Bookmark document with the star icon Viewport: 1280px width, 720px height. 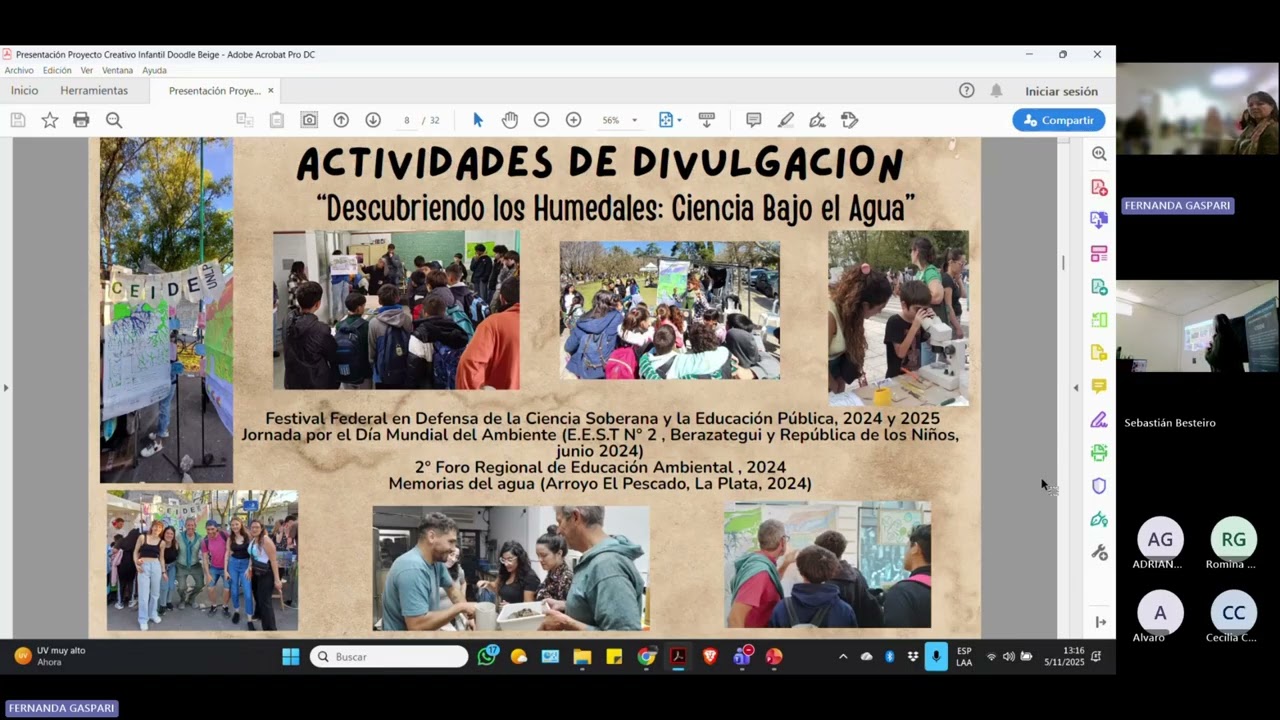point(49,120)
